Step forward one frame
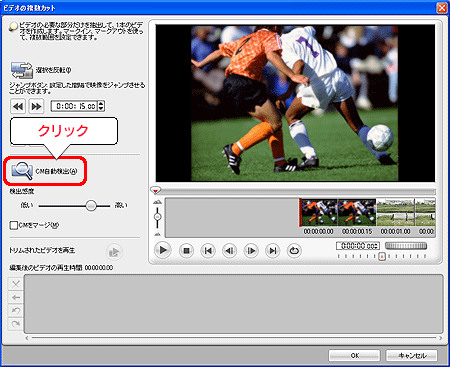Image resolution: width=450 pixels, height=367 pixels. pos(251,250)
